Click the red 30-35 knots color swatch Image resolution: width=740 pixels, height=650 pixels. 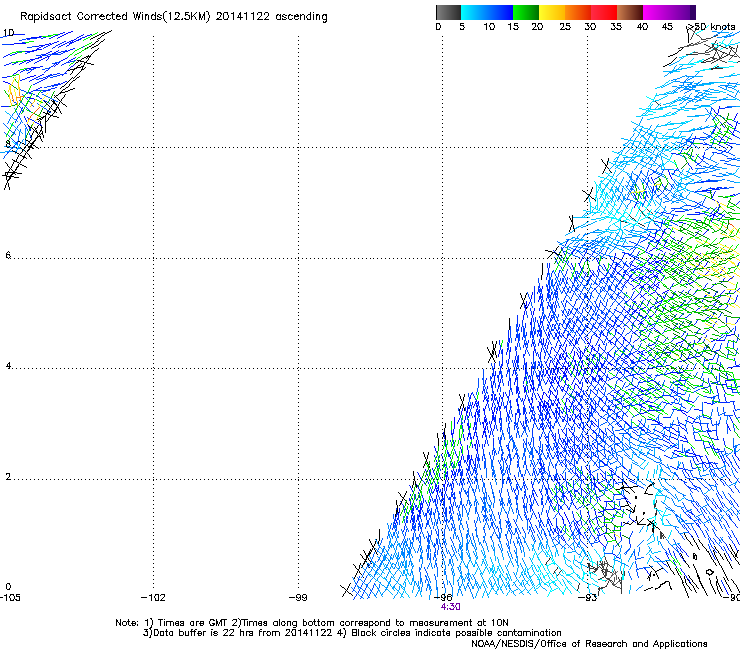604,12
